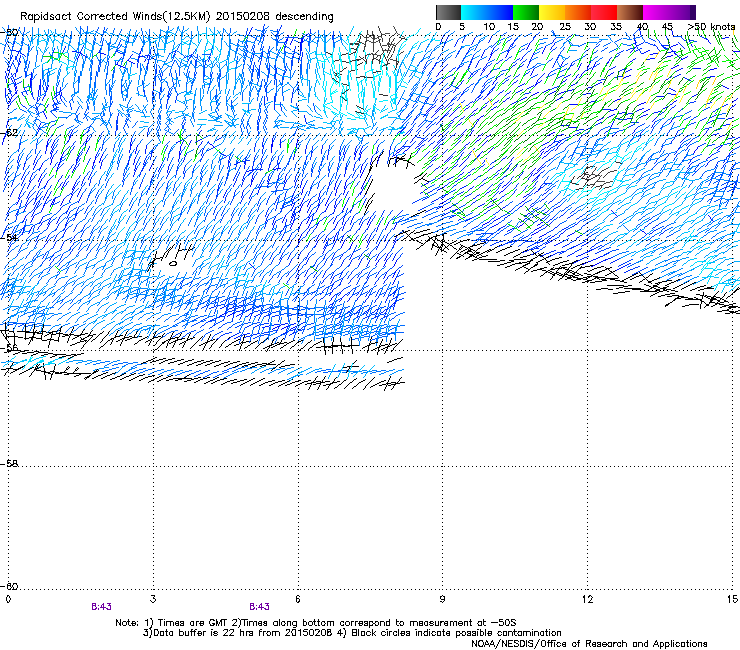Pick the orange 25-30 knots legend swatch
Screen dimensions: 740x650
click(x=578, y=12)
